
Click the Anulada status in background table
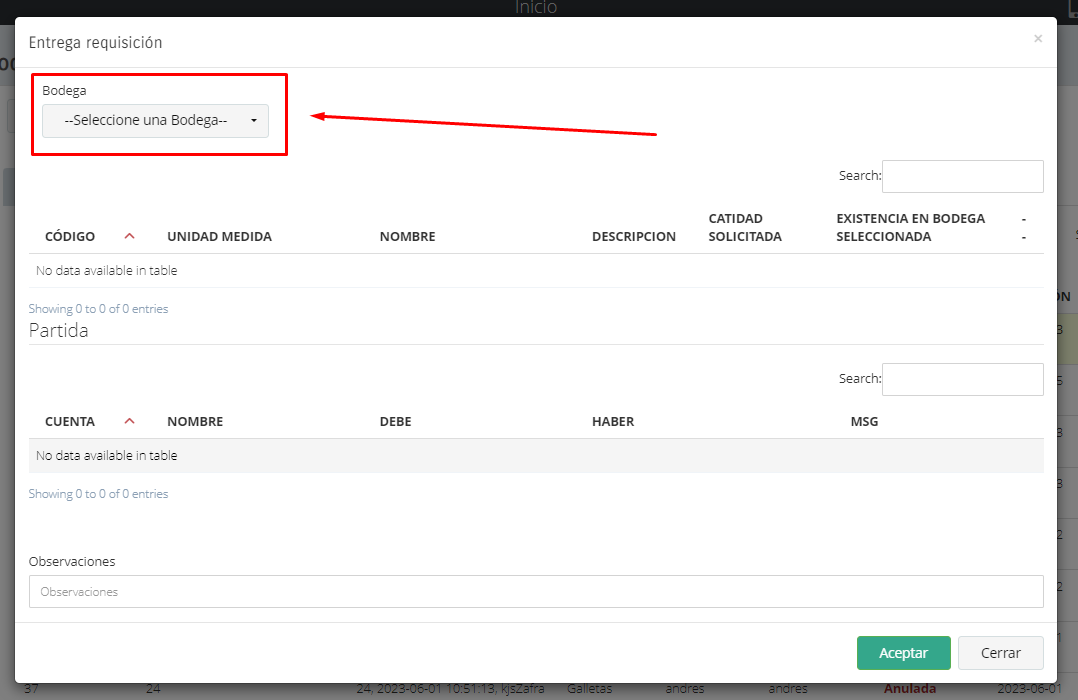click(910, 689)
